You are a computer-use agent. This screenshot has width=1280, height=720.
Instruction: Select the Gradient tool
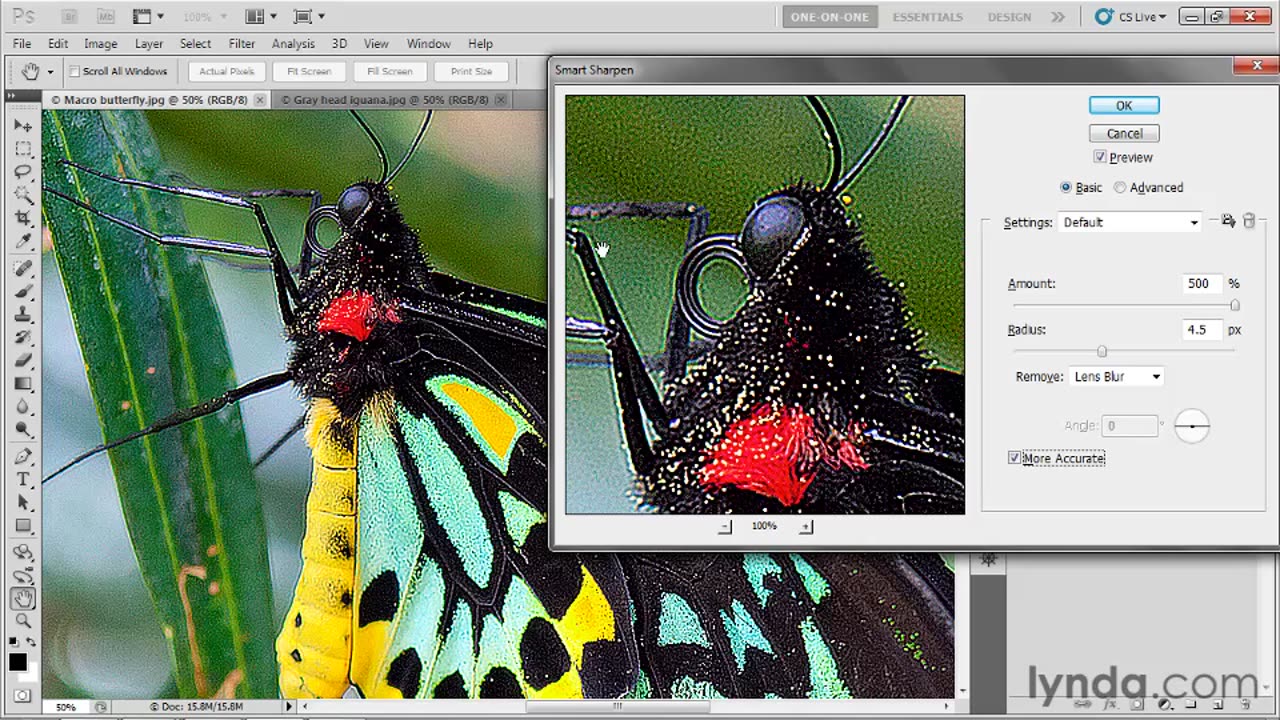click(x=23, y=384)
